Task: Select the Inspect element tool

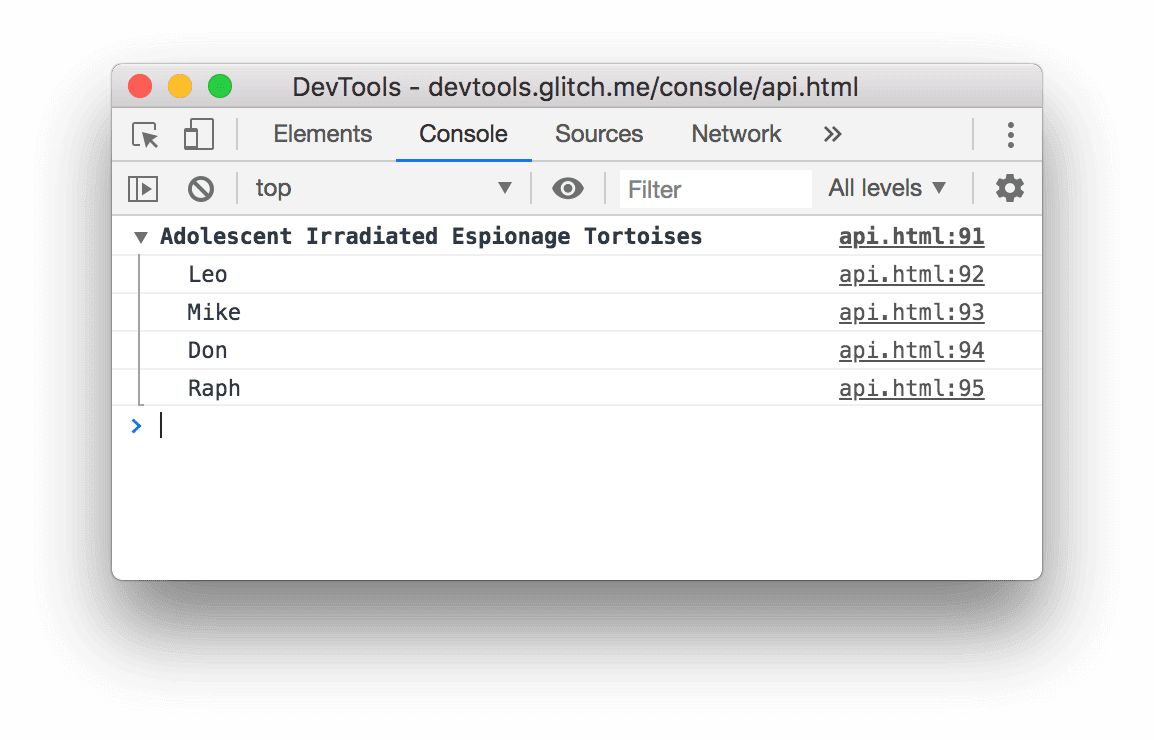Action: (x=144, y=134)
